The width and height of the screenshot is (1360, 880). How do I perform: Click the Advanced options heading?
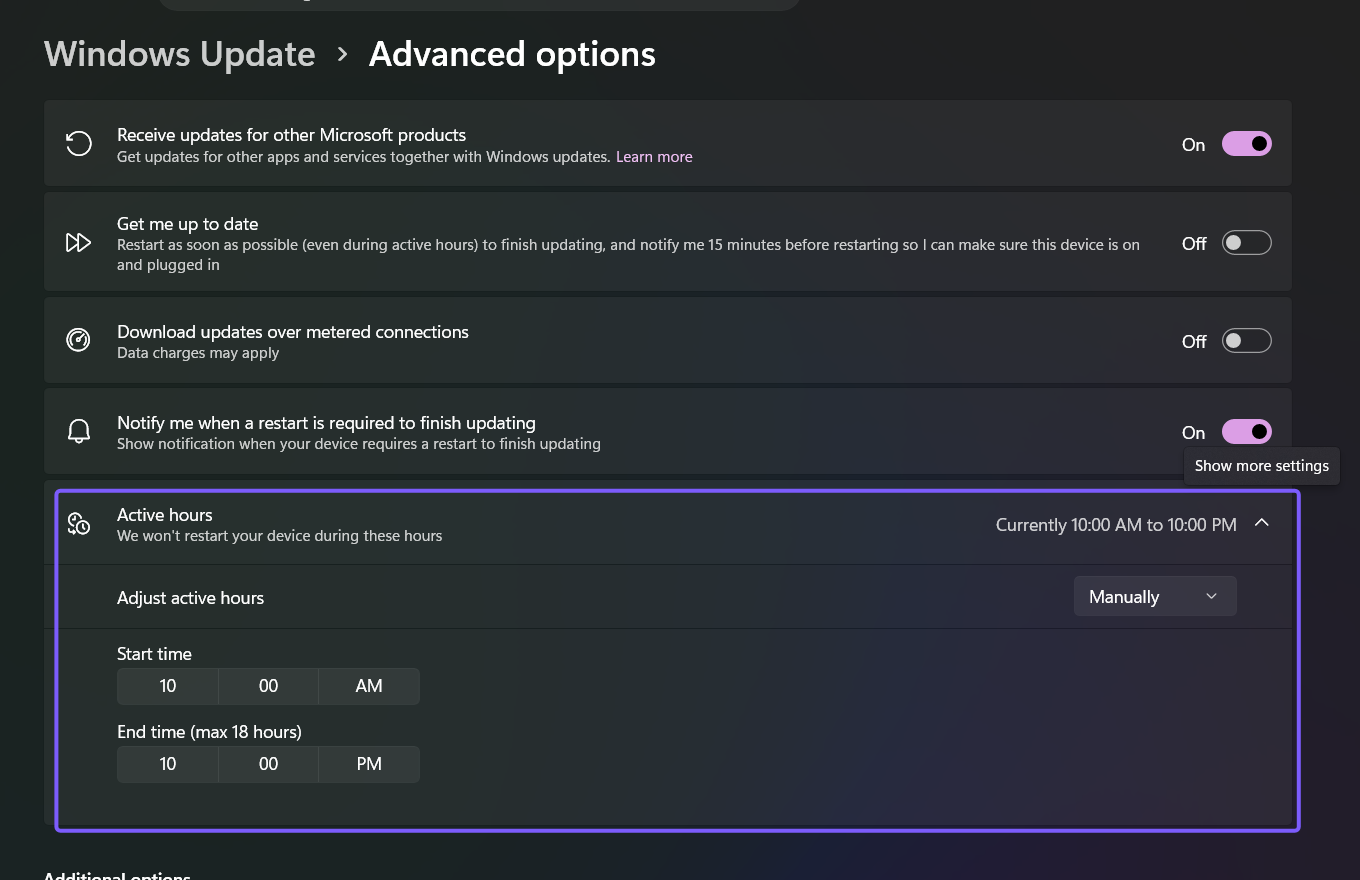[x=512, y=54]
